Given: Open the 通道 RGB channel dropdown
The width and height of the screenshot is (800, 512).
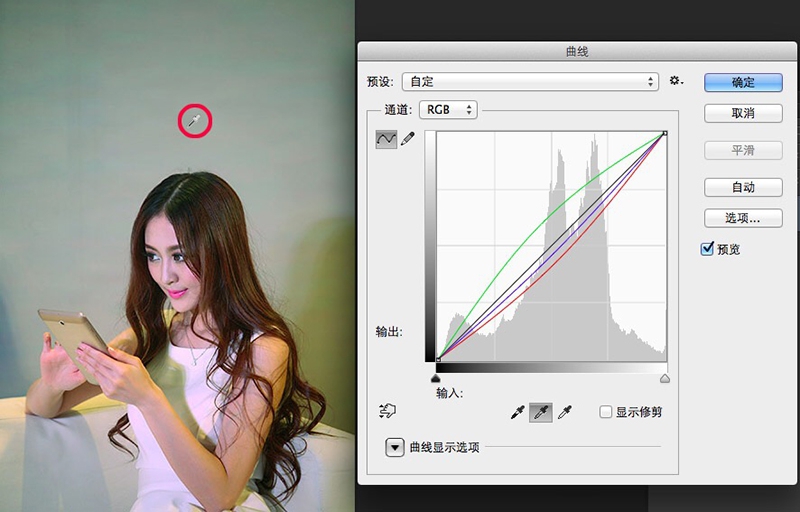Looking at the screenshot, I should (x=448, y=110).
